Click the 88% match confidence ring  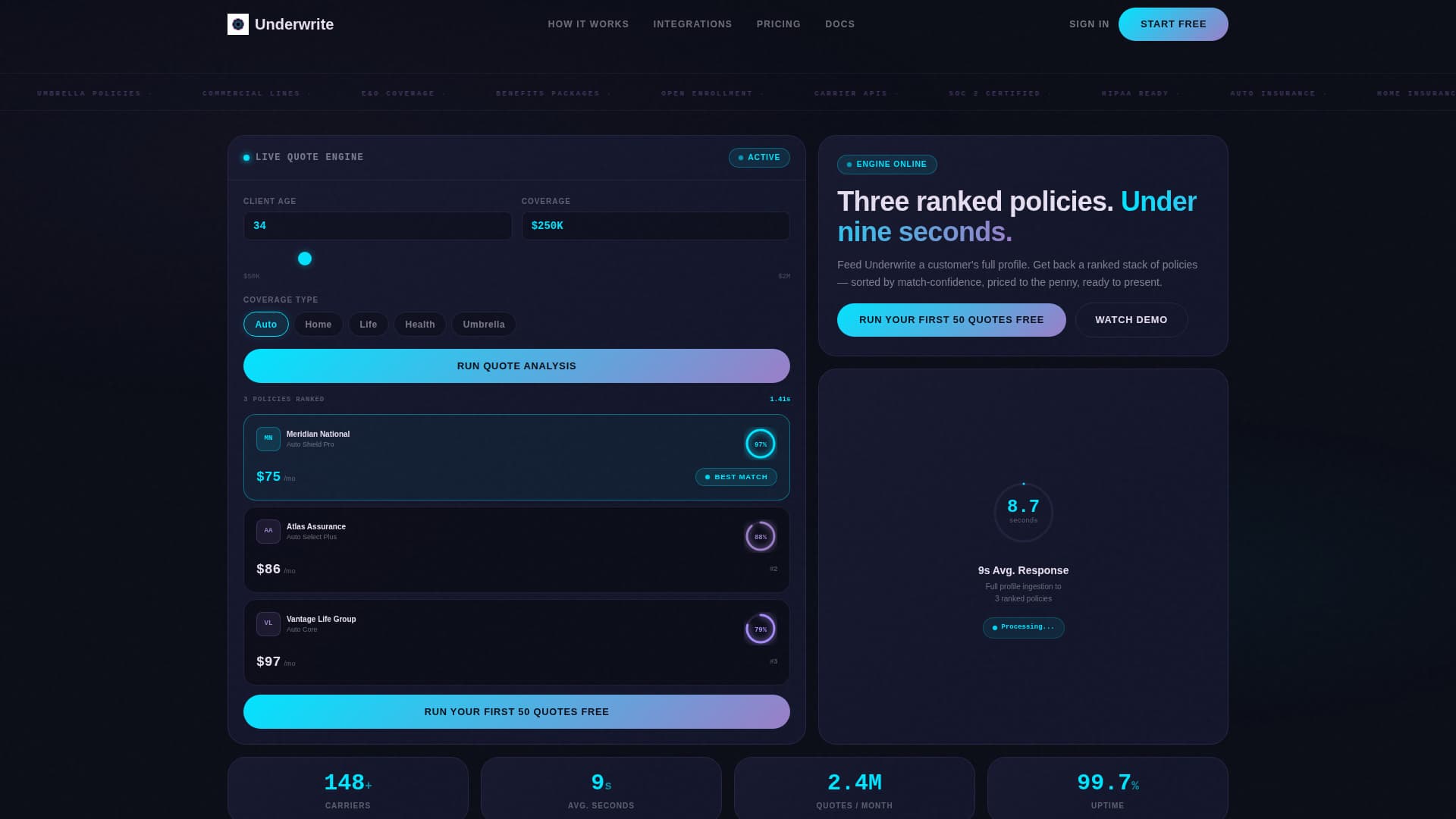(x=761, y=537)
